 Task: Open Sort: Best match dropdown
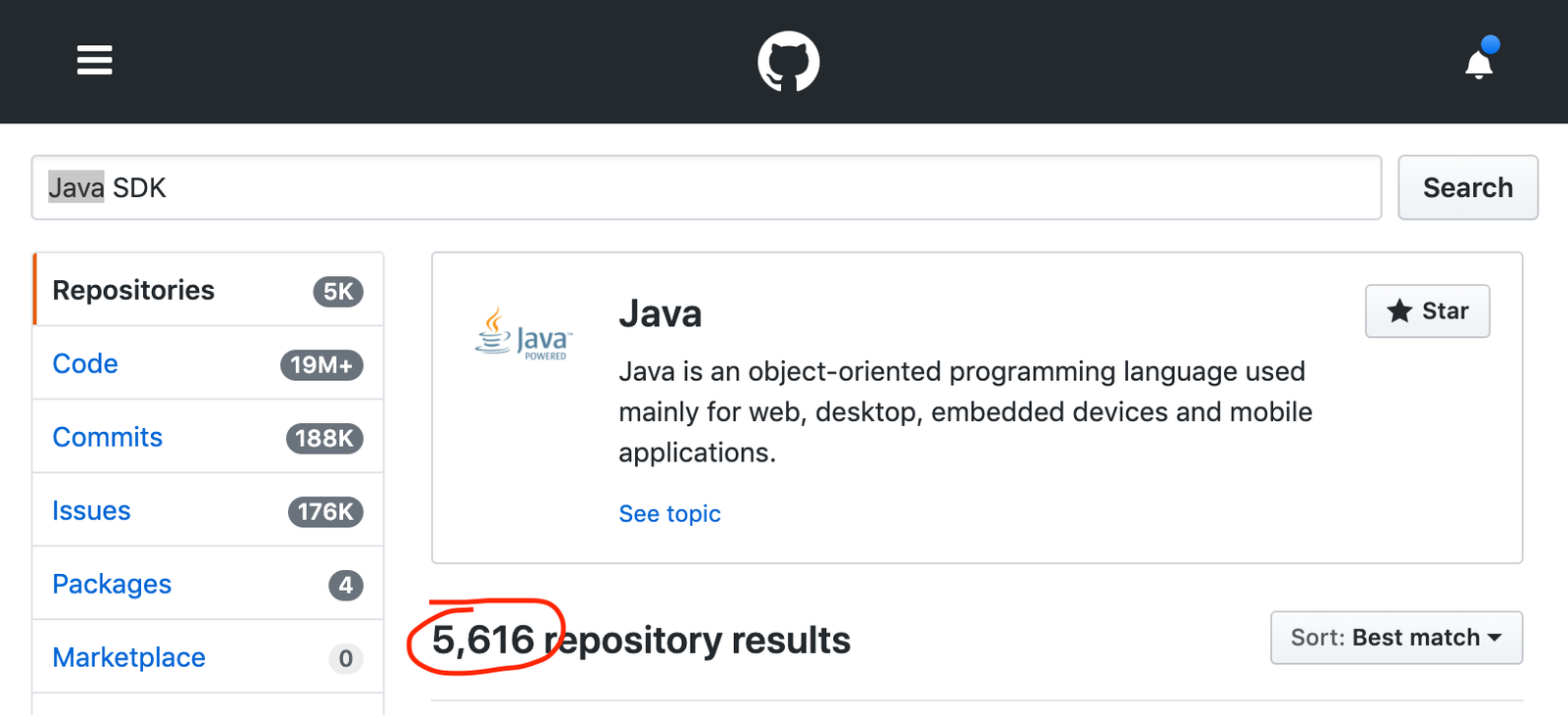coord(1396,638)
